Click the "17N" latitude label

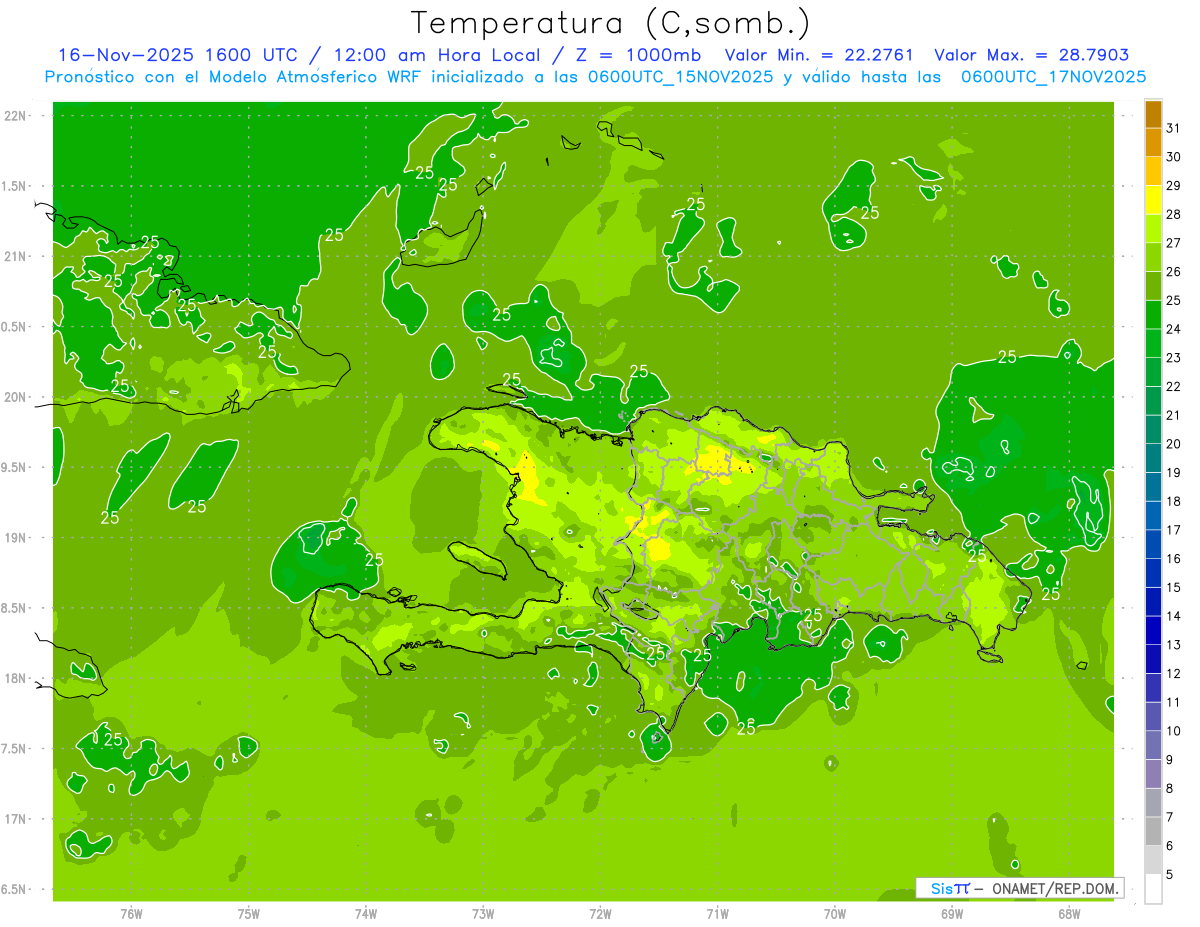tap(14, 819)
